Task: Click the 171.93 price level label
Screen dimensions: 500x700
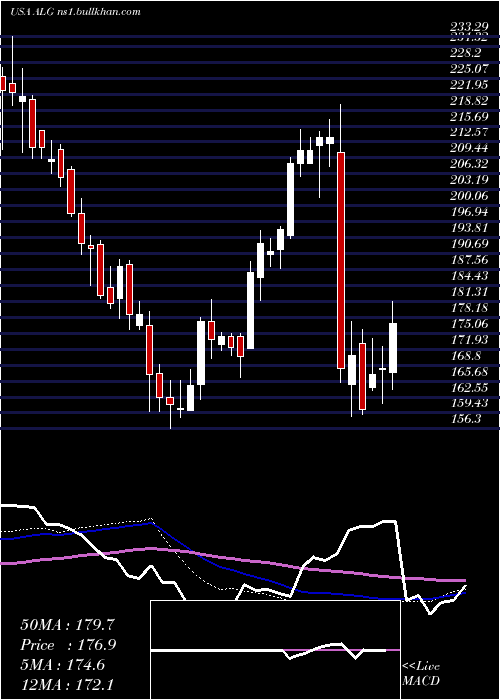Action: 469,340
